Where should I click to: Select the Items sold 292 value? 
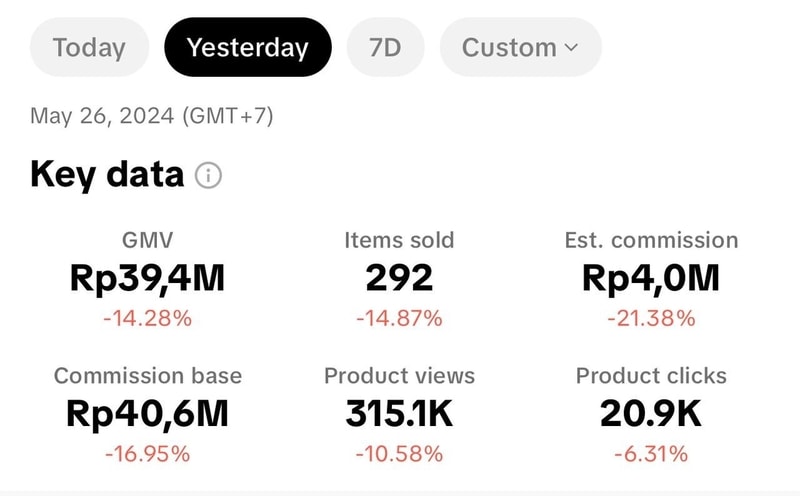[399, 278]
